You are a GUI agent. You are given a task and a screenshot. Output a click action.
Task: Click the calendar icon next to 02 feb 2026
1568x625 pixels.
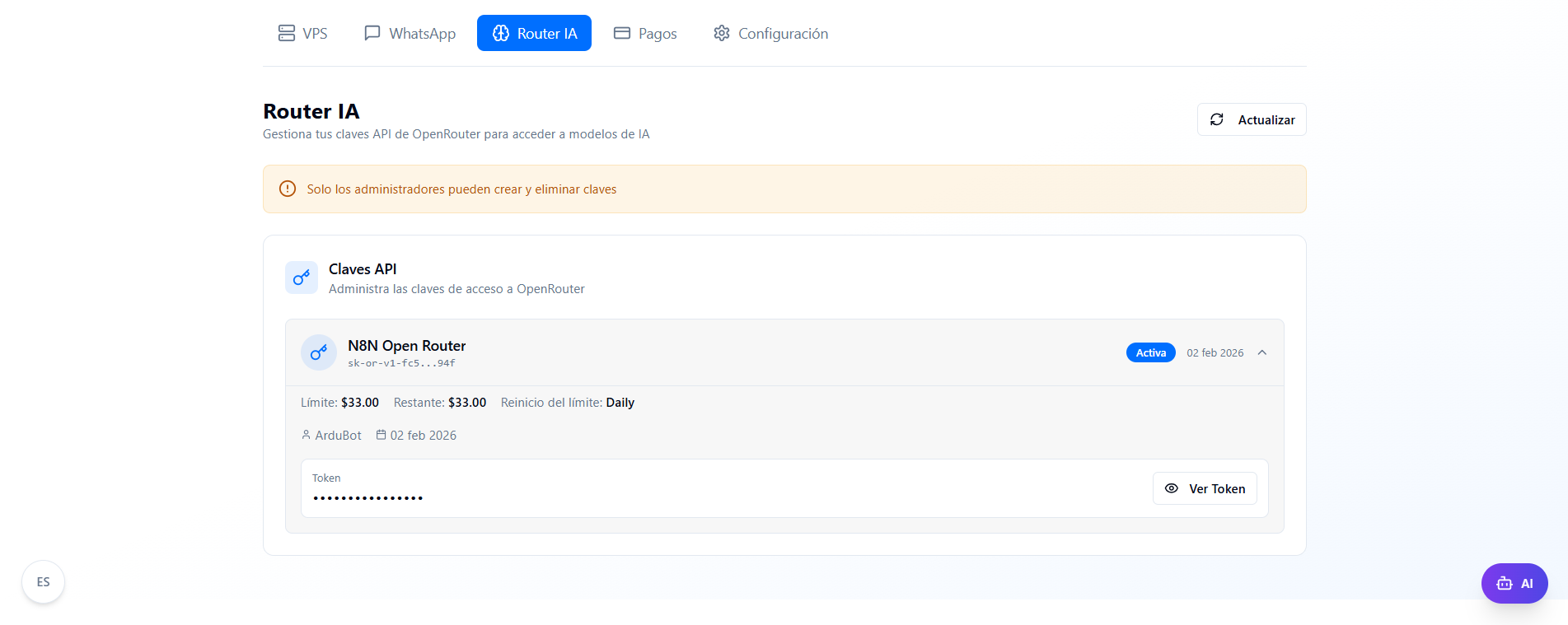[381, 435]
